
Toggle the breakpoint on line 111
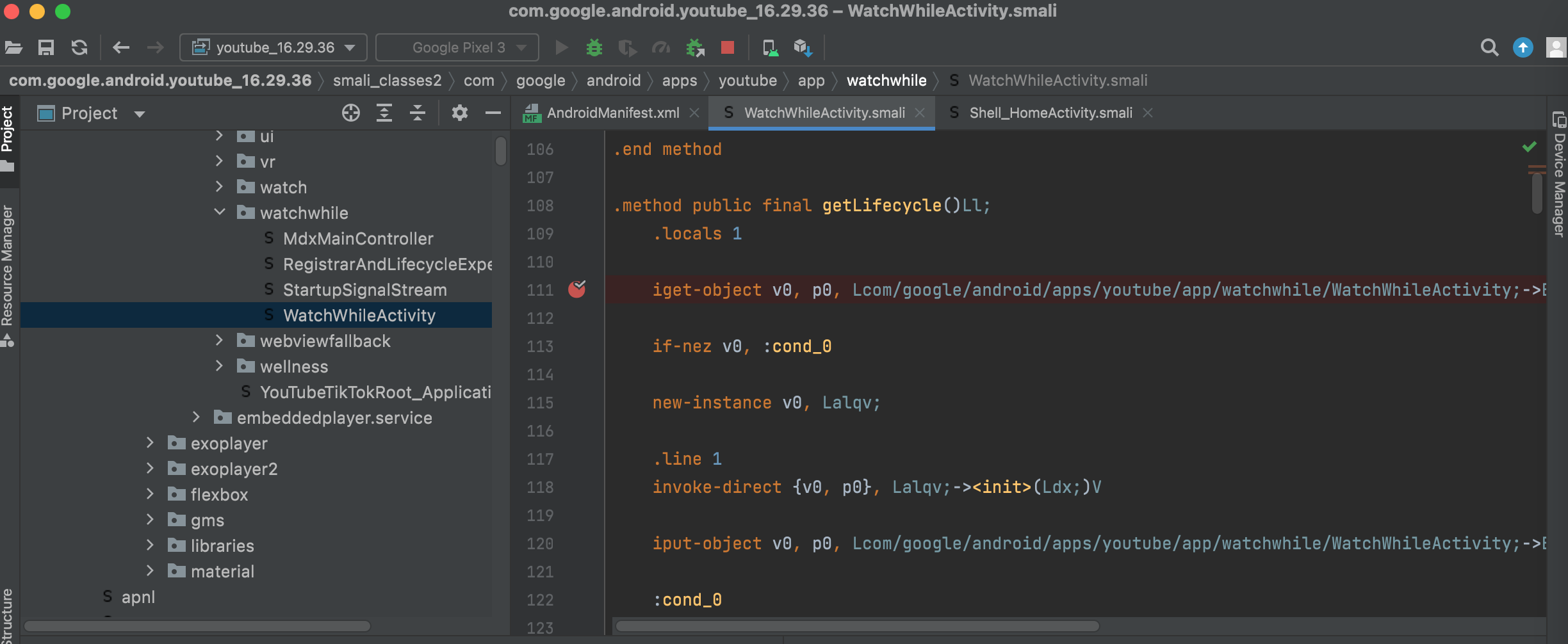pos(577,289)
